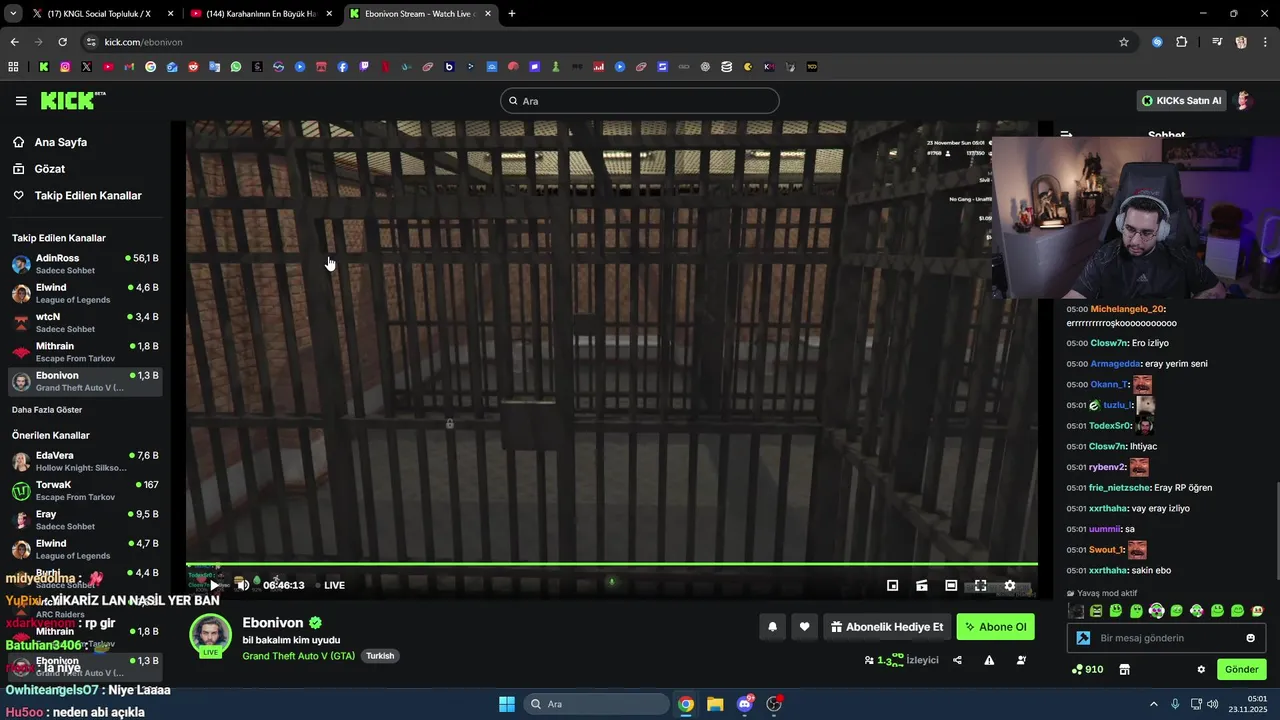1280x720 pixels.
Task: Click Michelangelo_20 username in chat
Action: [x=1127, y=309]
